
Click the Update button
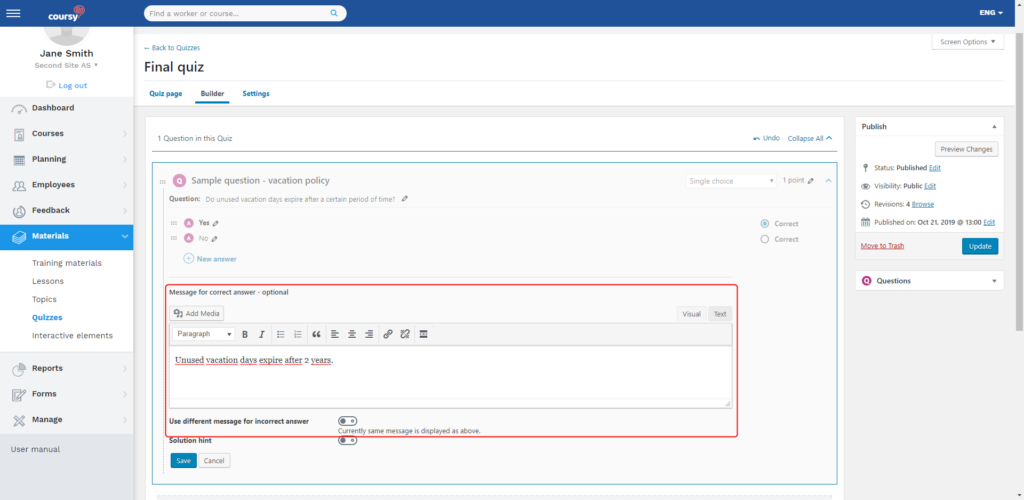(x=979, y=246)
